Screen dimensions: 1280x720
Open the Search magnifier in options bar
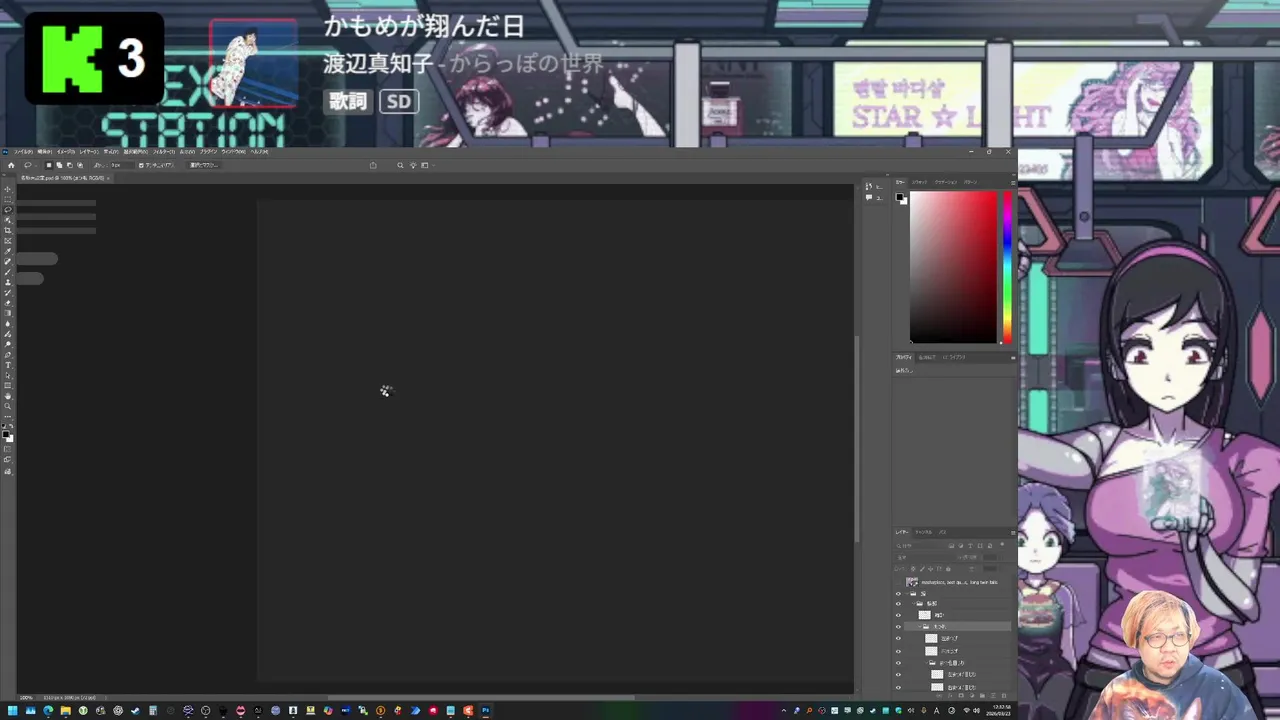pos(400,165)
